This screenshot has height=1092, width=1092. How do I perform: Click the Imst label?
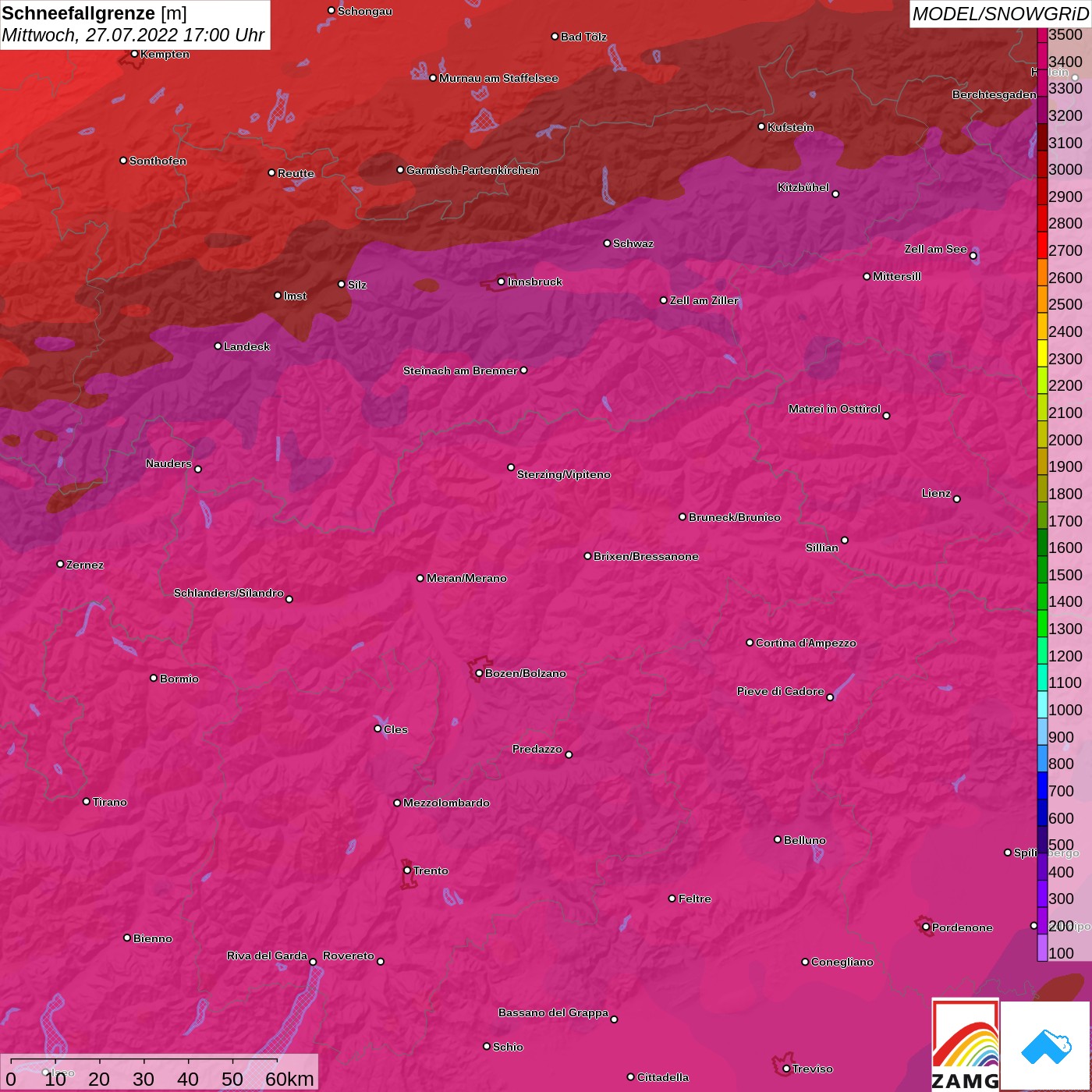(295, 296)
